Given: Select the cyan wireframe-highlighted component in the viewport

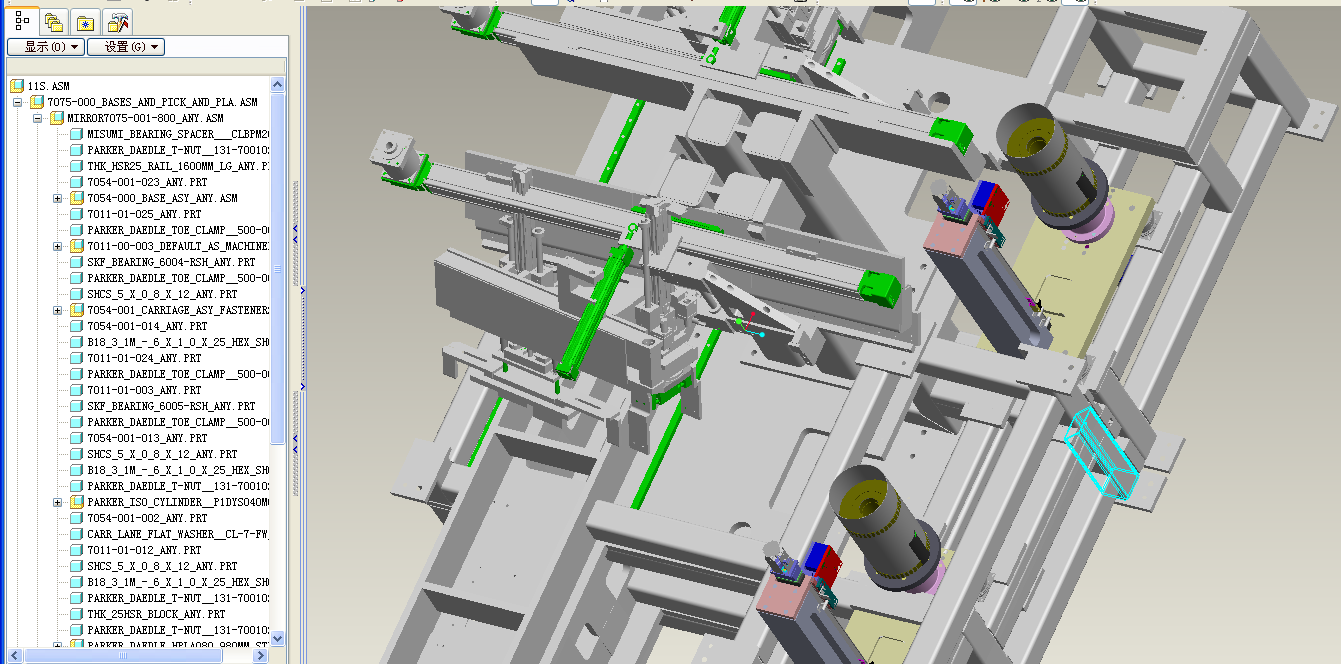Looking at the screenshot, I should 1100,455.
